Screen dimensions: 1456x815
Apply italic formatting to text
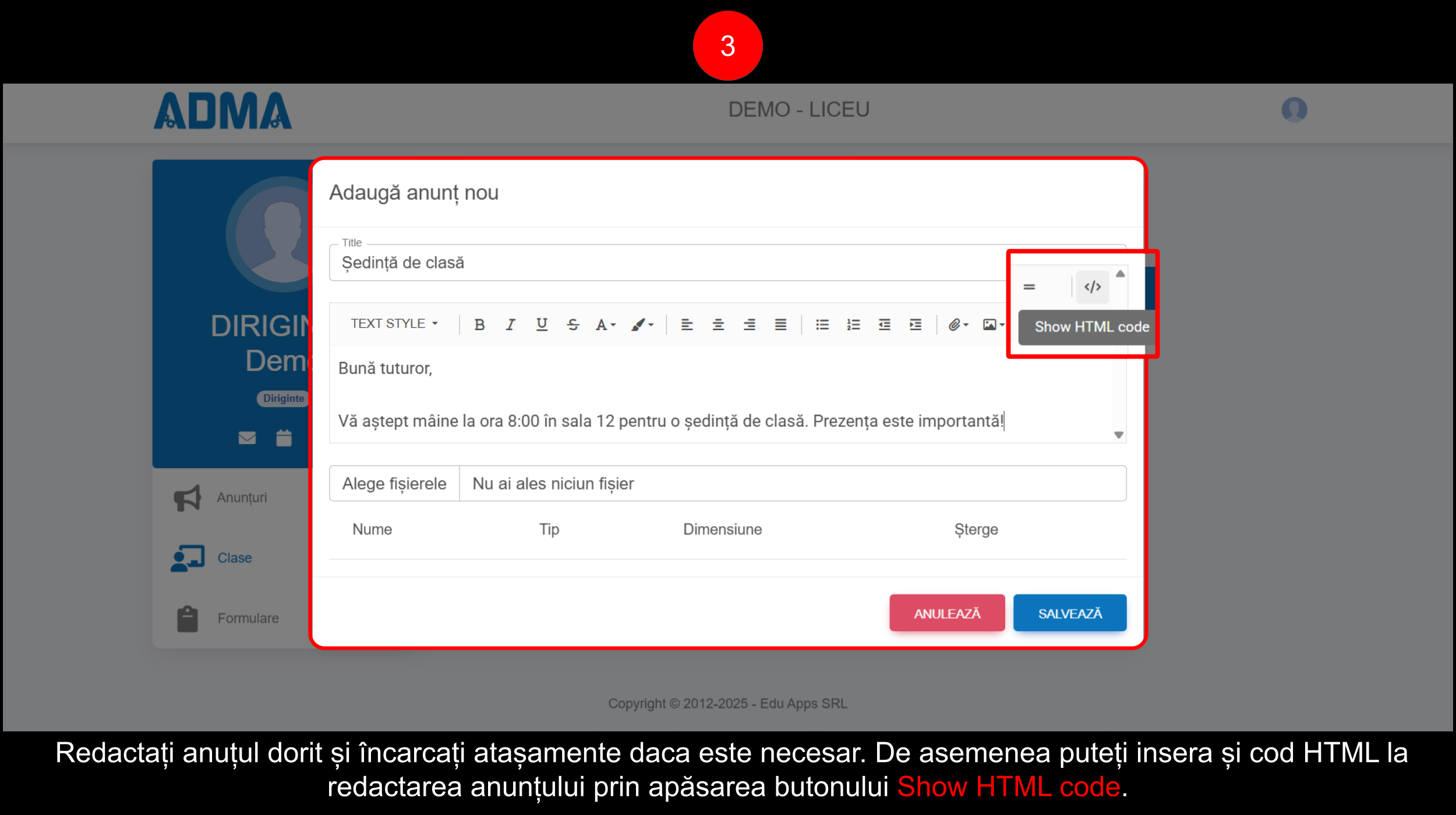click(x=511, y=325)
